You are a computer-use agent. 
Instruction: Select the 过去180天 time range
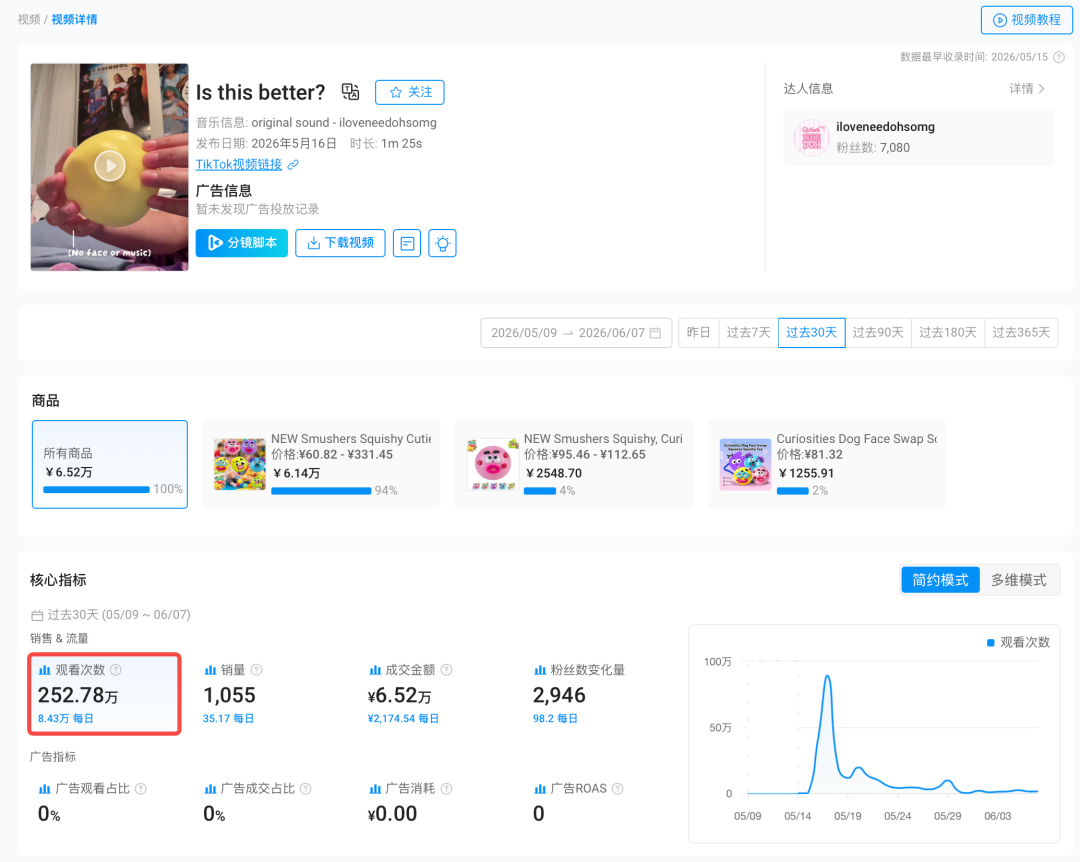click(x=948, y=333)
